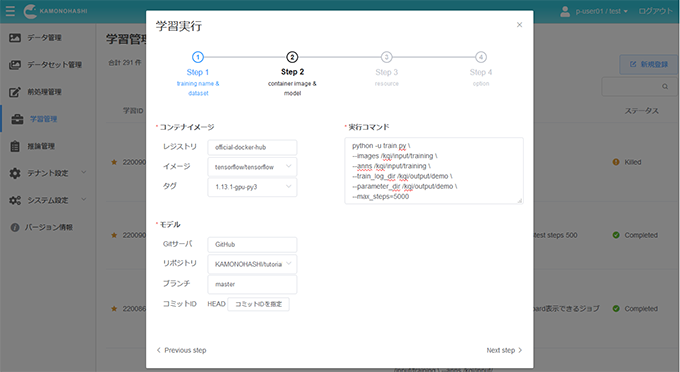The image size is (680, 372).
Task: Click the search box in 学習管理
Action: click(638, 87)
